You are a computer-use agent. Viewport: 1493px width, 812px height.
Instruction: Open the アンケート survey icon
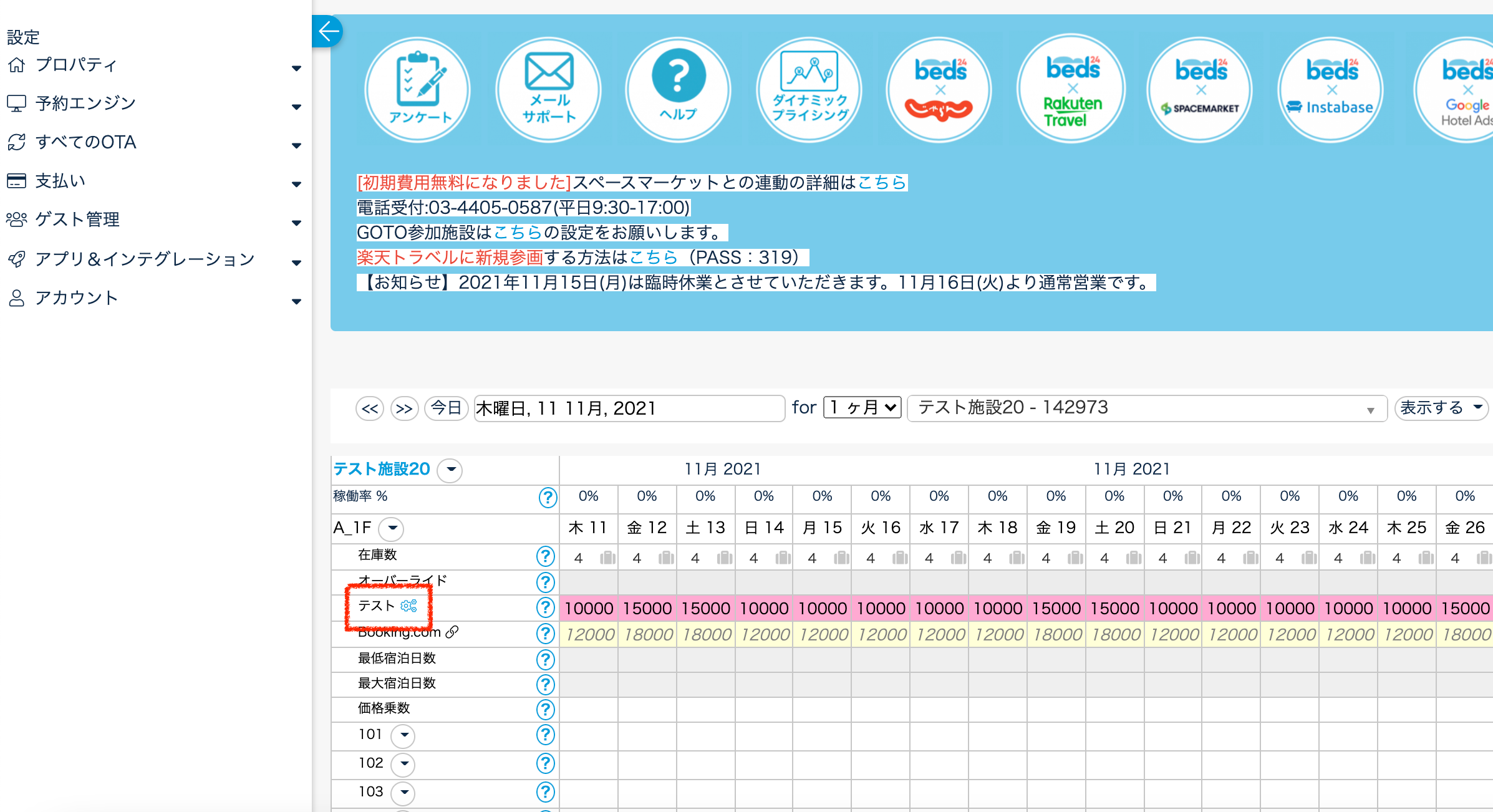pyautogui.click(x=418, y=90)
